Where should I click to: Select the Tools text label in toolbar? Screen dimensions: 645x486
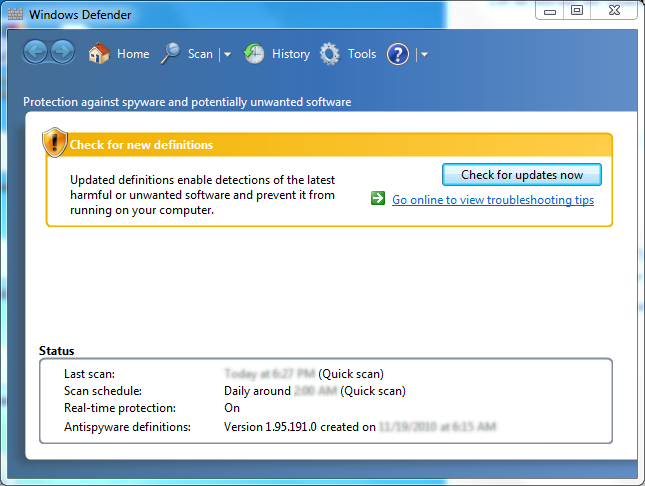tap(362, 54)
